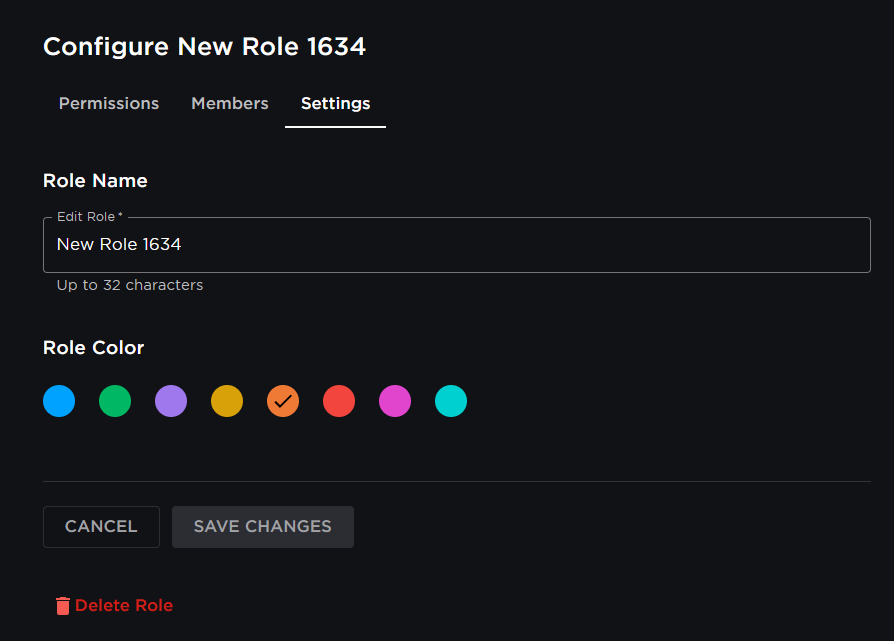
Task: Click the checked orange role color
Action: click(283, 401)
